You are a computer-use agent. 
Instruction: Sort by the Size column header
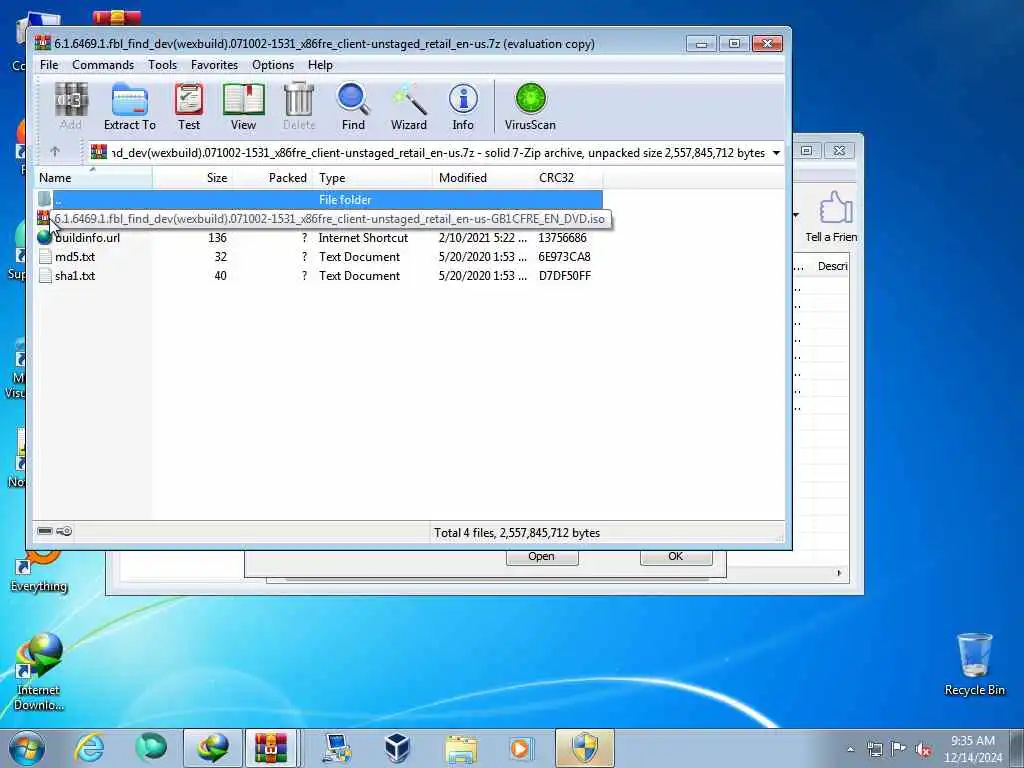[x=193, y=178]
